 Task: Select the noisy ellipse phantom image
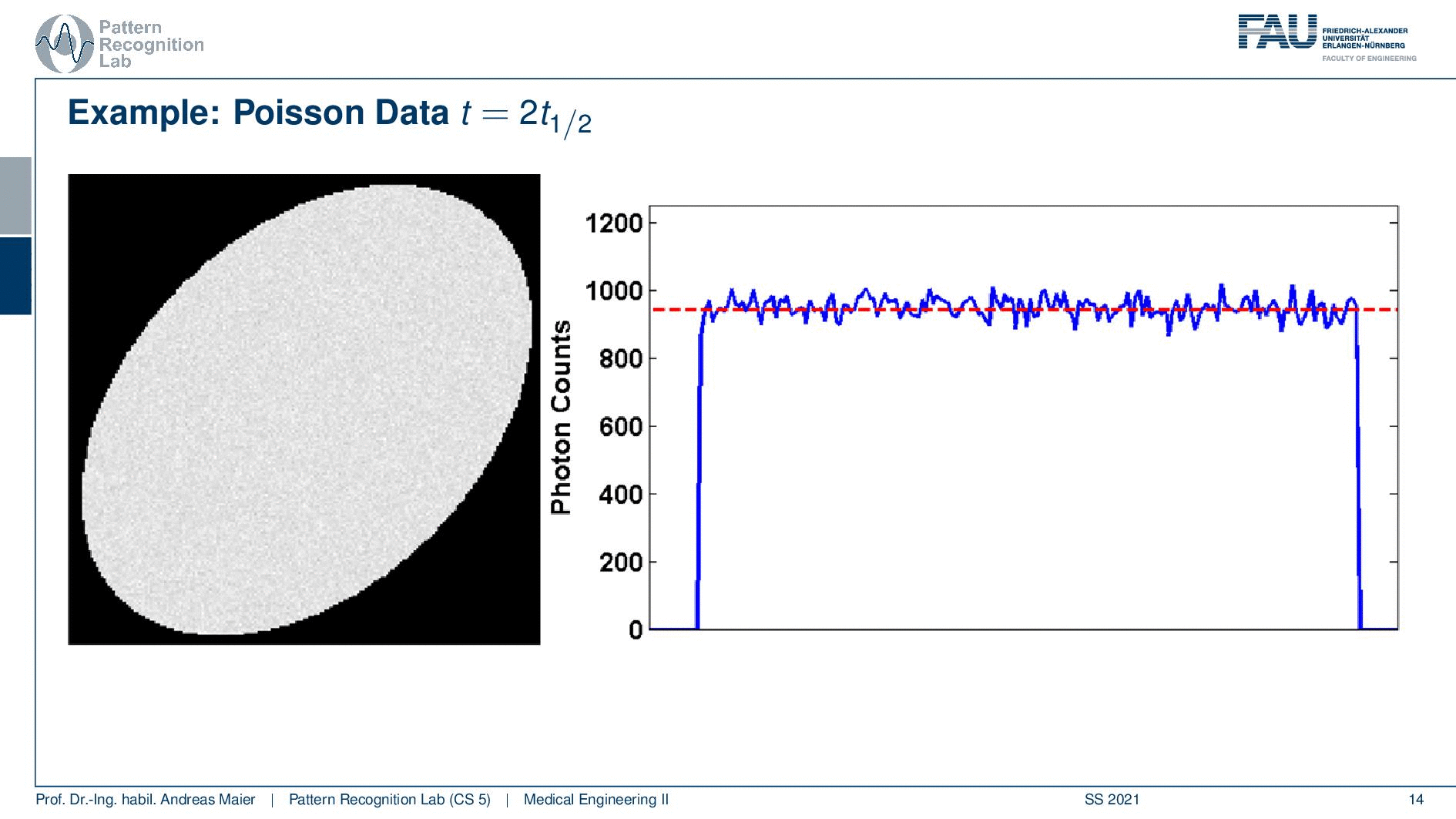[304, 409]
